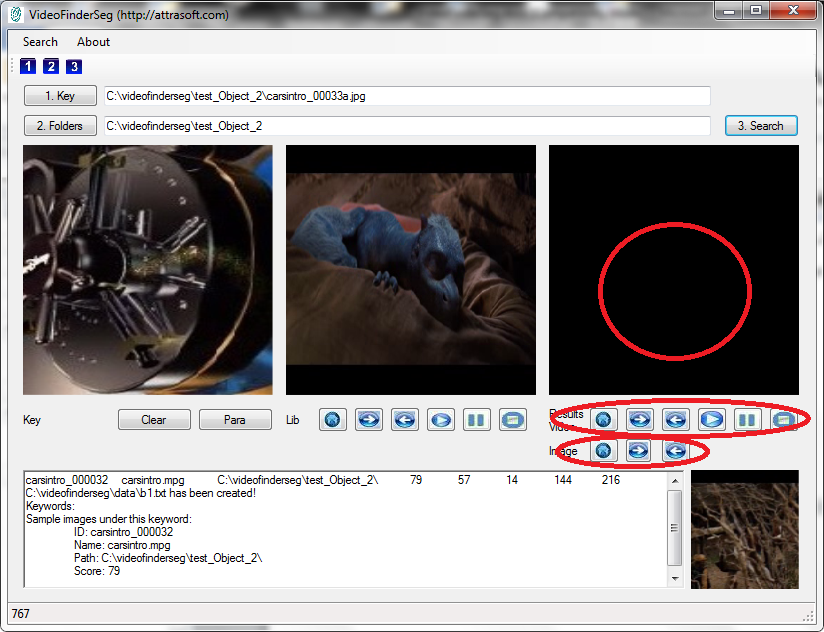Screen dimensions: 824x632
Task: Click the VideoFinderSeg title bar app icon
Action: [16, 15]
